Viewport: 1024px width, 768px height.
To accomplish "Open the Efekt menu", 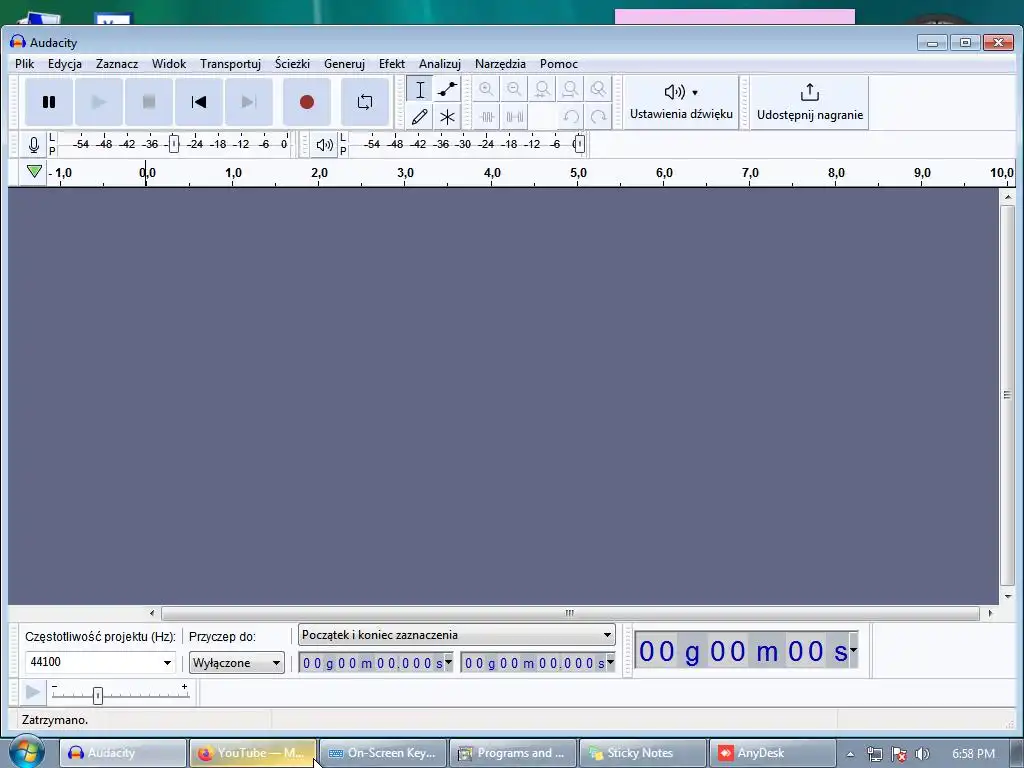I will pyautogui.click(x=392, y=63).
